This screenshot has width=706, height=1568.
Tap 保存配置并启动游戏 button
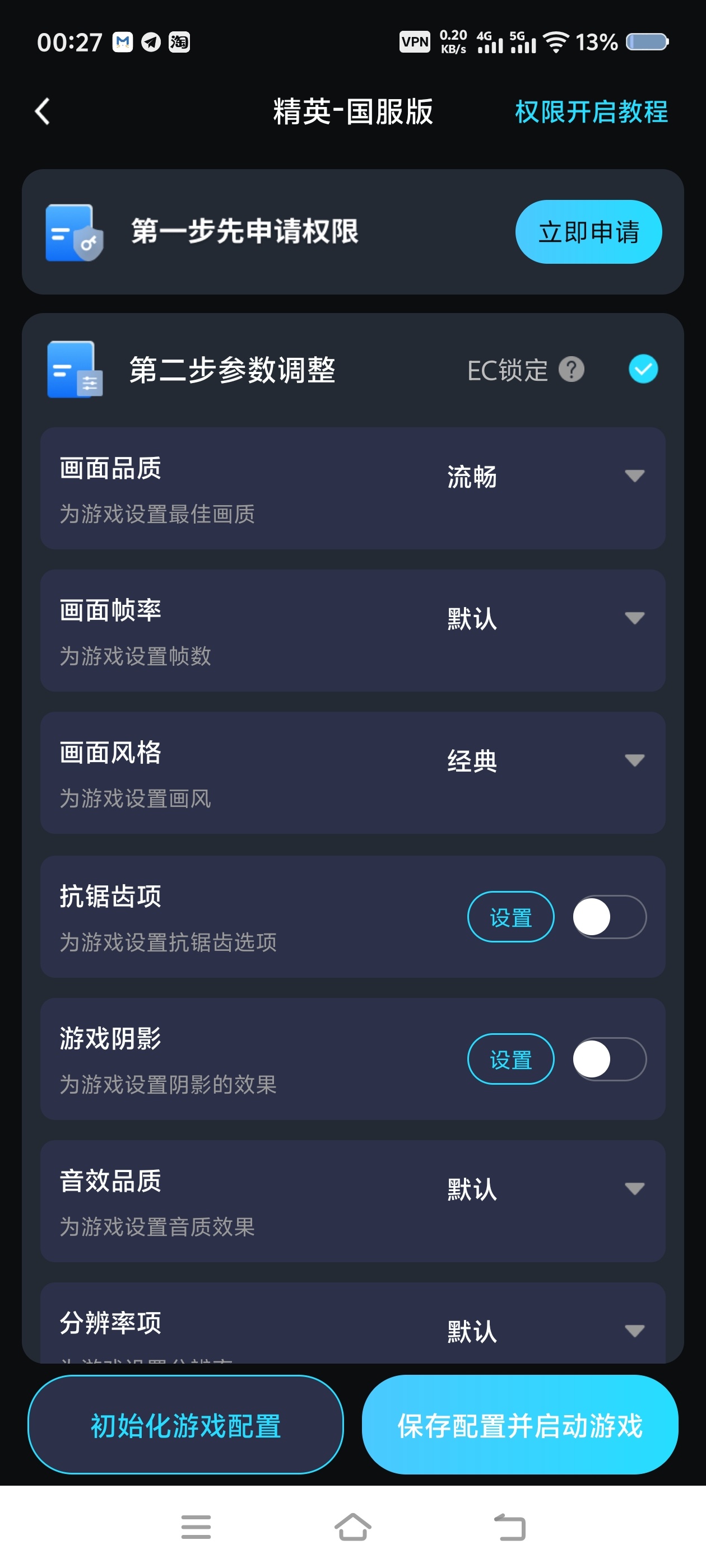tap(519, 1424)
